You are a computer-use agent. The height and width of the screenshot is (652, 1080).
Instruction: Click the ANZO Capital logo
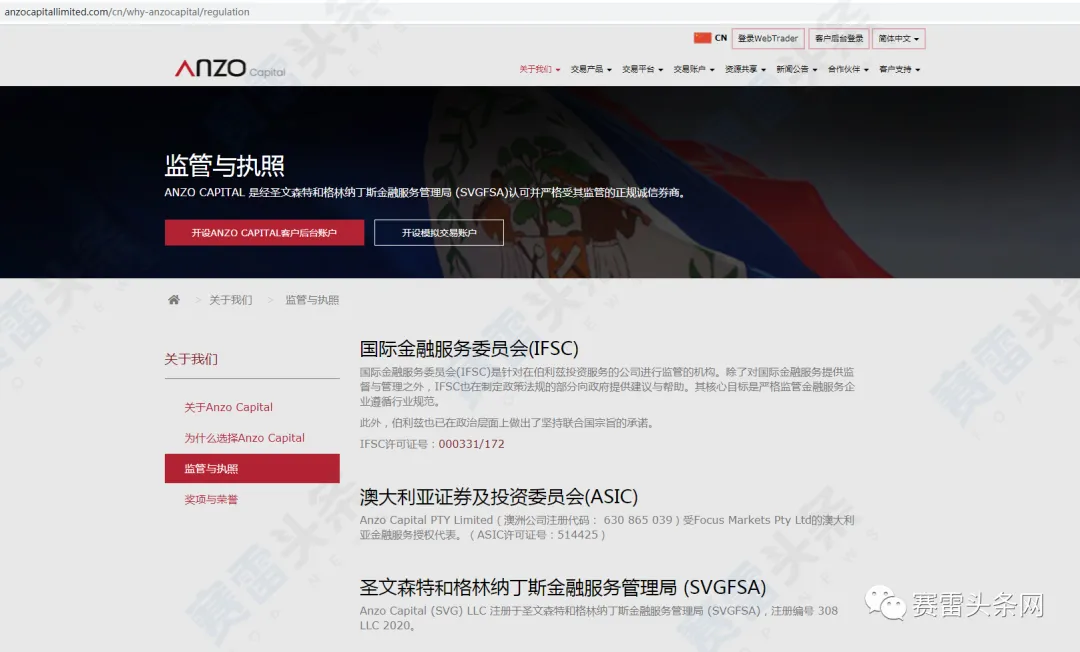pyautogui.click(x=229, y=68)
